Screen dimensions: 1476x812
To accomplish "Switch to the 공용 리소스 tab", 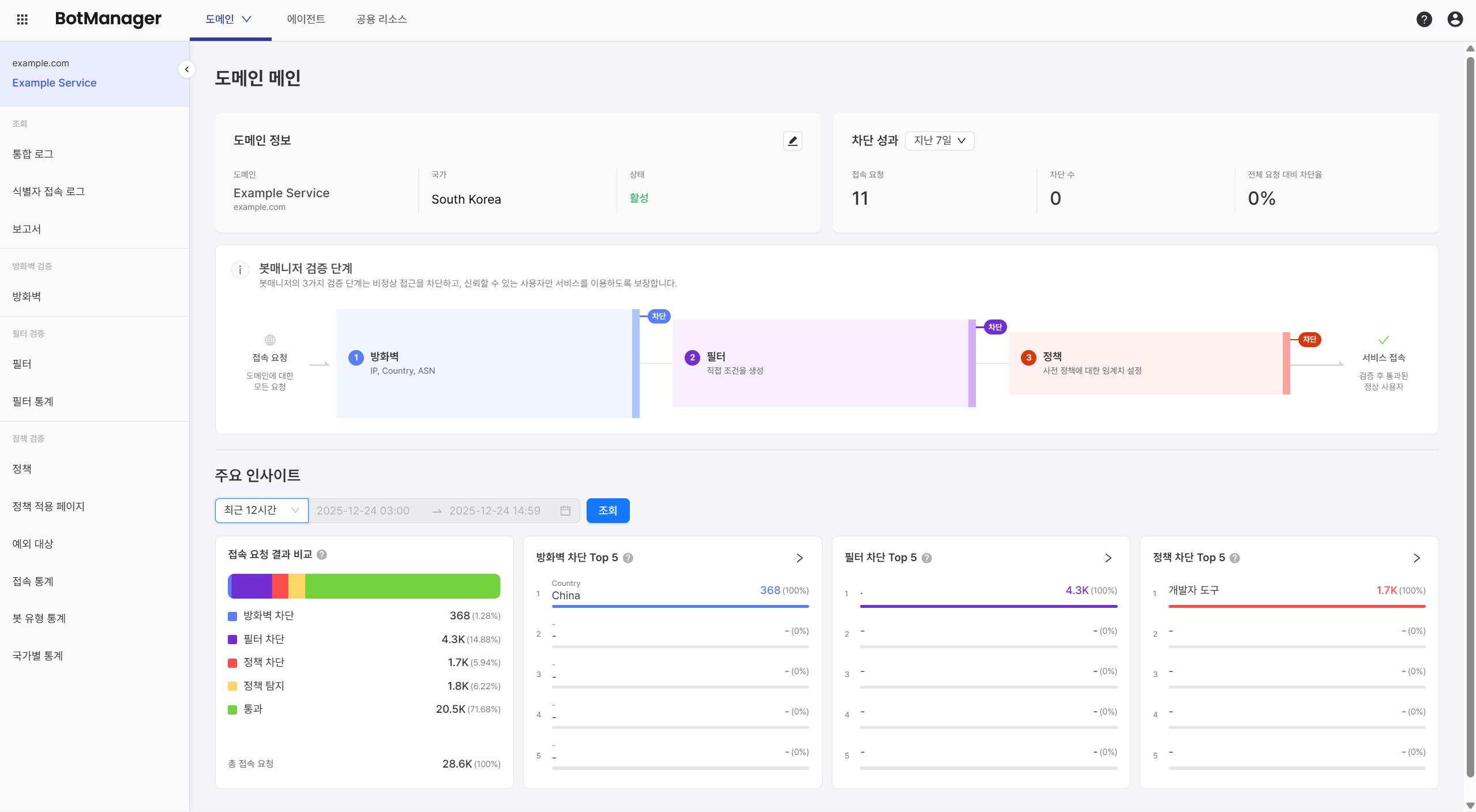I will point(381,19).
